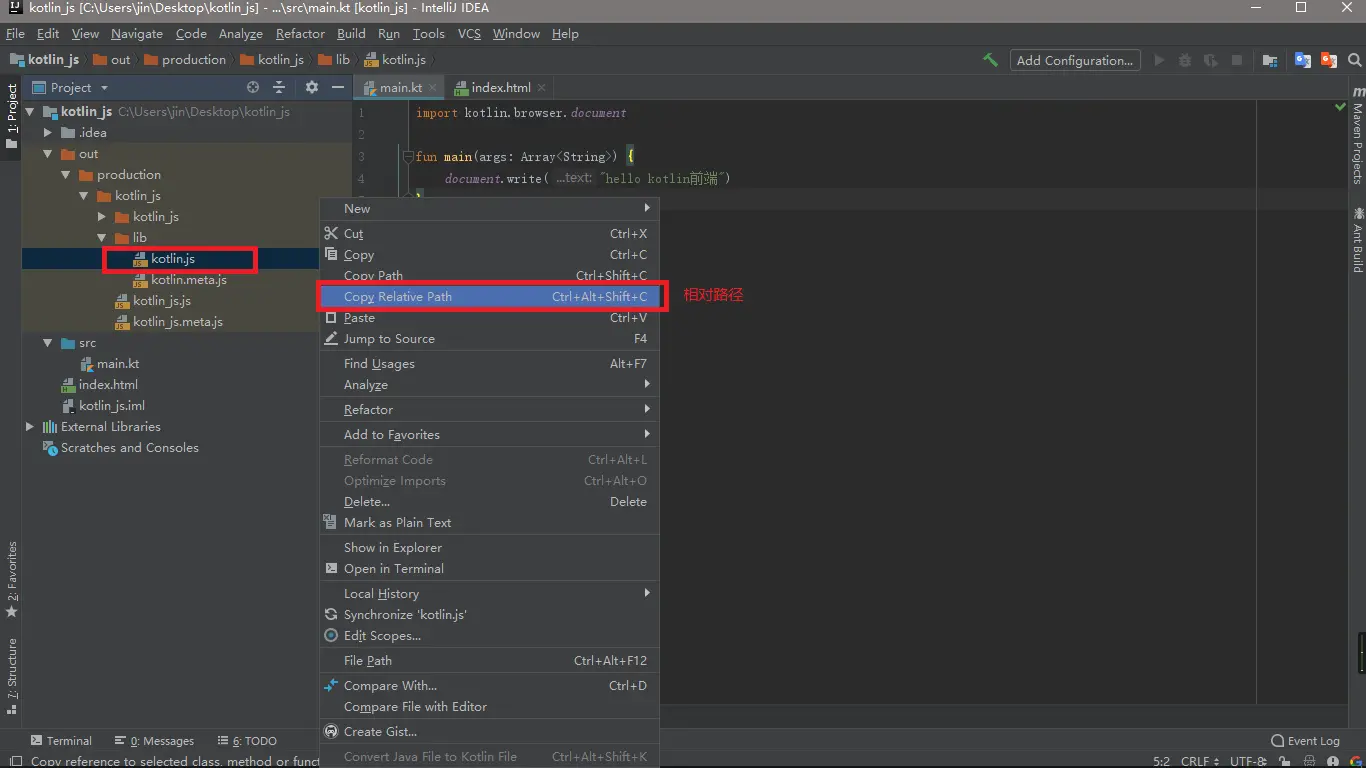Click the red Google Translate replace icon
The width and height of the screenshot is (1366, 768).
click(x=1328, y=60)
